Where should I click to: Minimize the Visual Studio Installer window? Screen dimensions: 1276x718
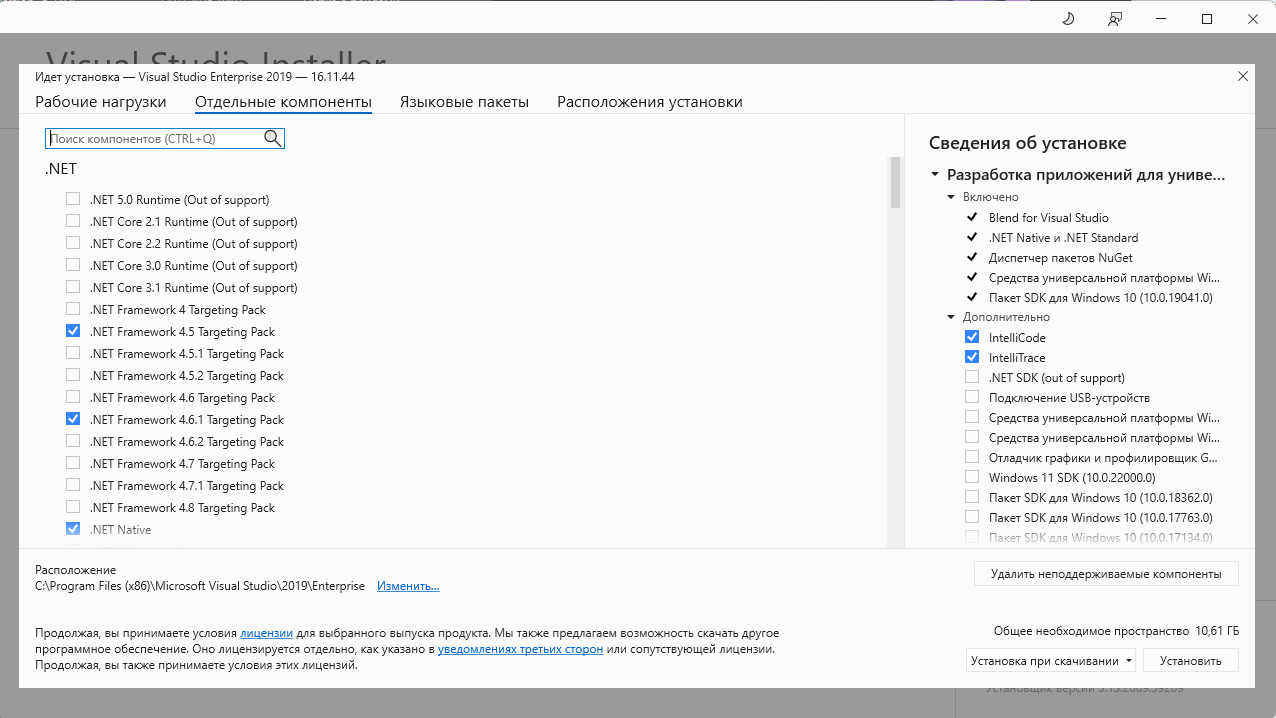pyautogui.click(x=1161, y=19)
